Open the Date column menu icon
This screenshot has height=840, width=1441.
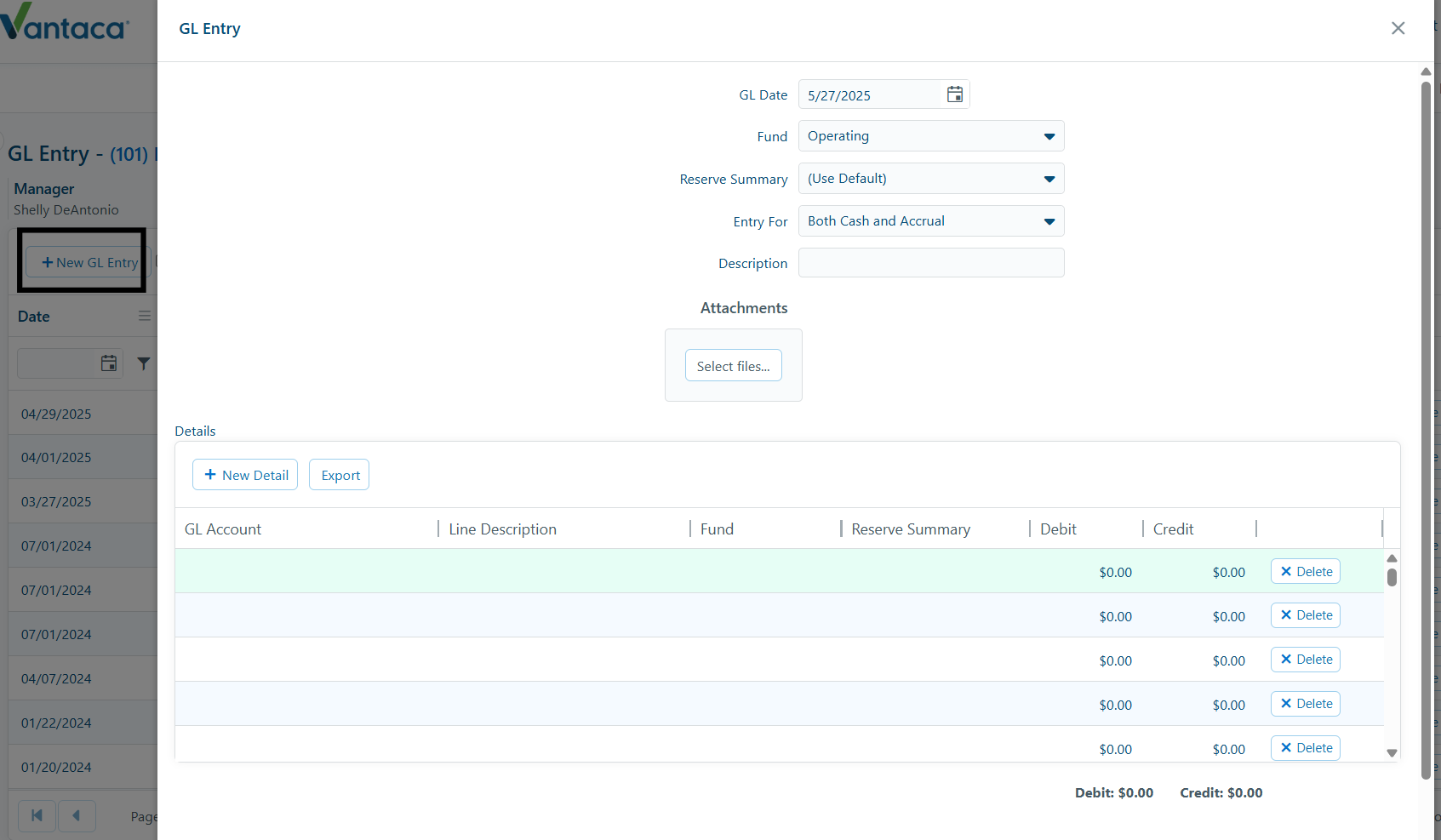tap(144, 316)
